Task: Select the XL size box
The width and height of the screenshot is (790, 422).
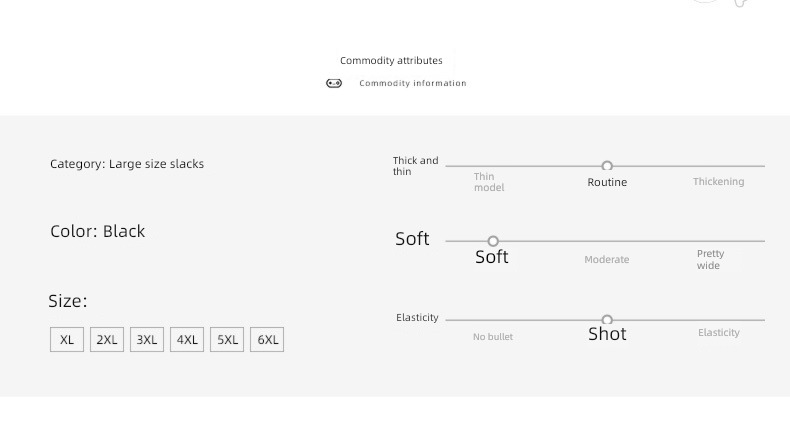Action: (x=67, y=339)
